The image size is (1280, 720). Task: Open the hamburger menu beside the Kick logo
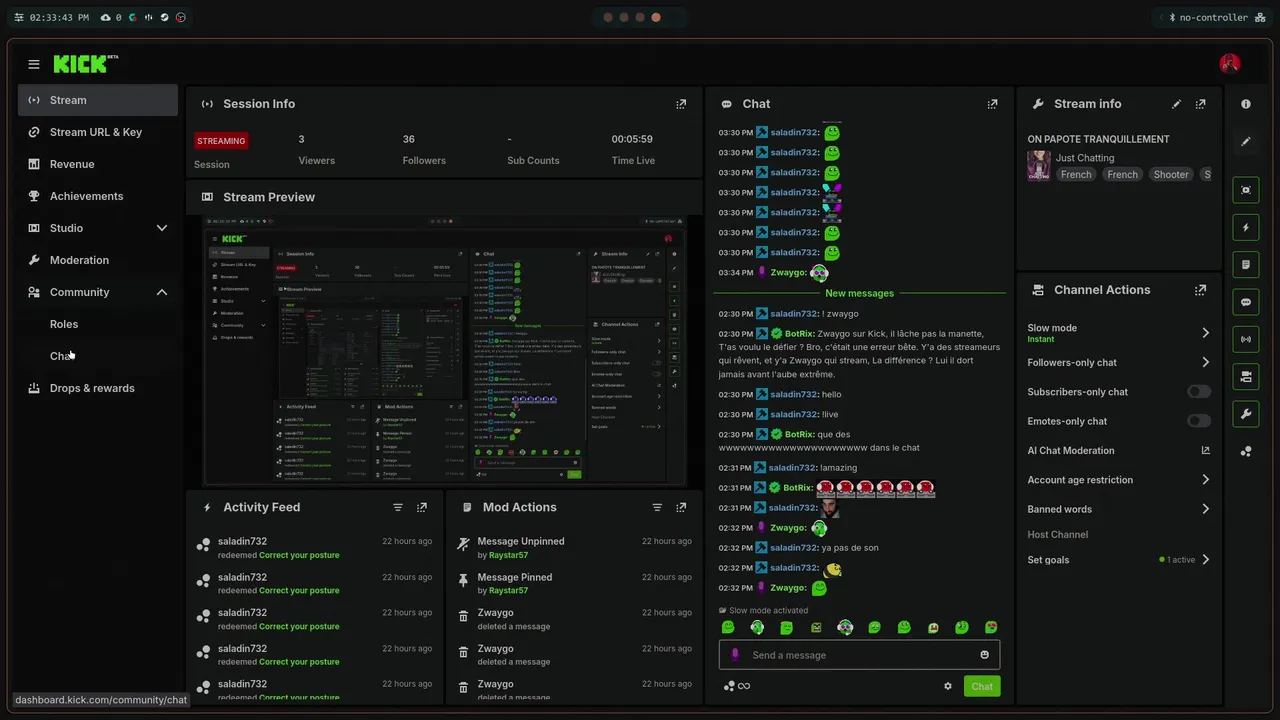(x=34, y=64)
